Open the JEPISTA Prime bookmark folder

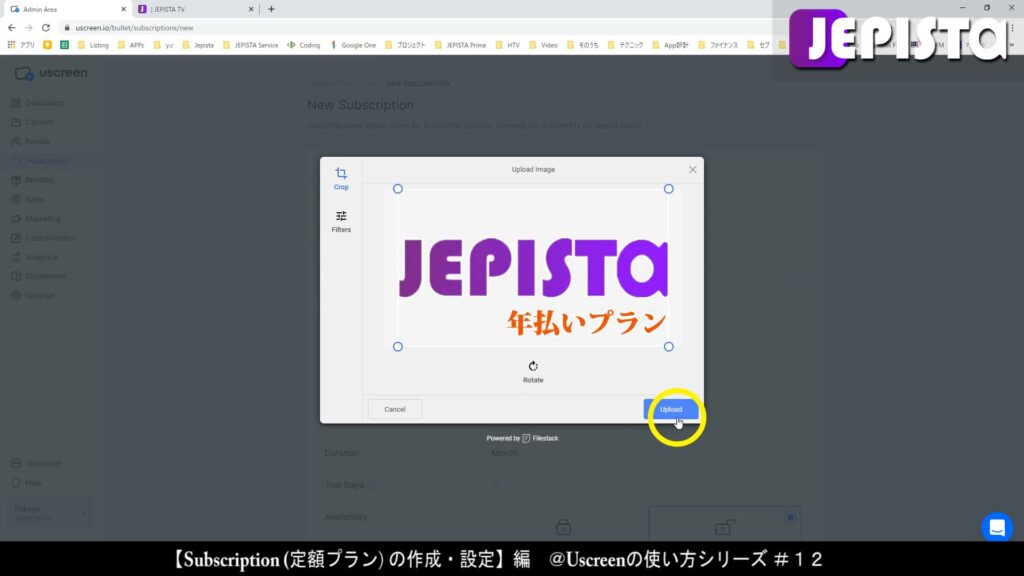[460, 45]
